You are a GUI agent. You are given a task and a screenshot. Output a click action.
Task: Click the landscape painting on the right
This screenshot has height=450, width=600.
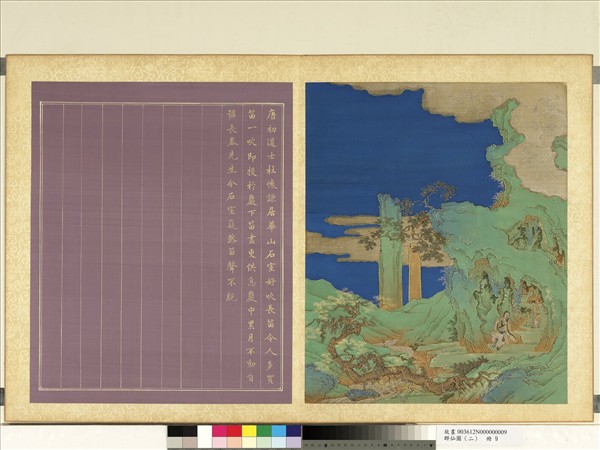pyautogui.click(x=435, y=242)
